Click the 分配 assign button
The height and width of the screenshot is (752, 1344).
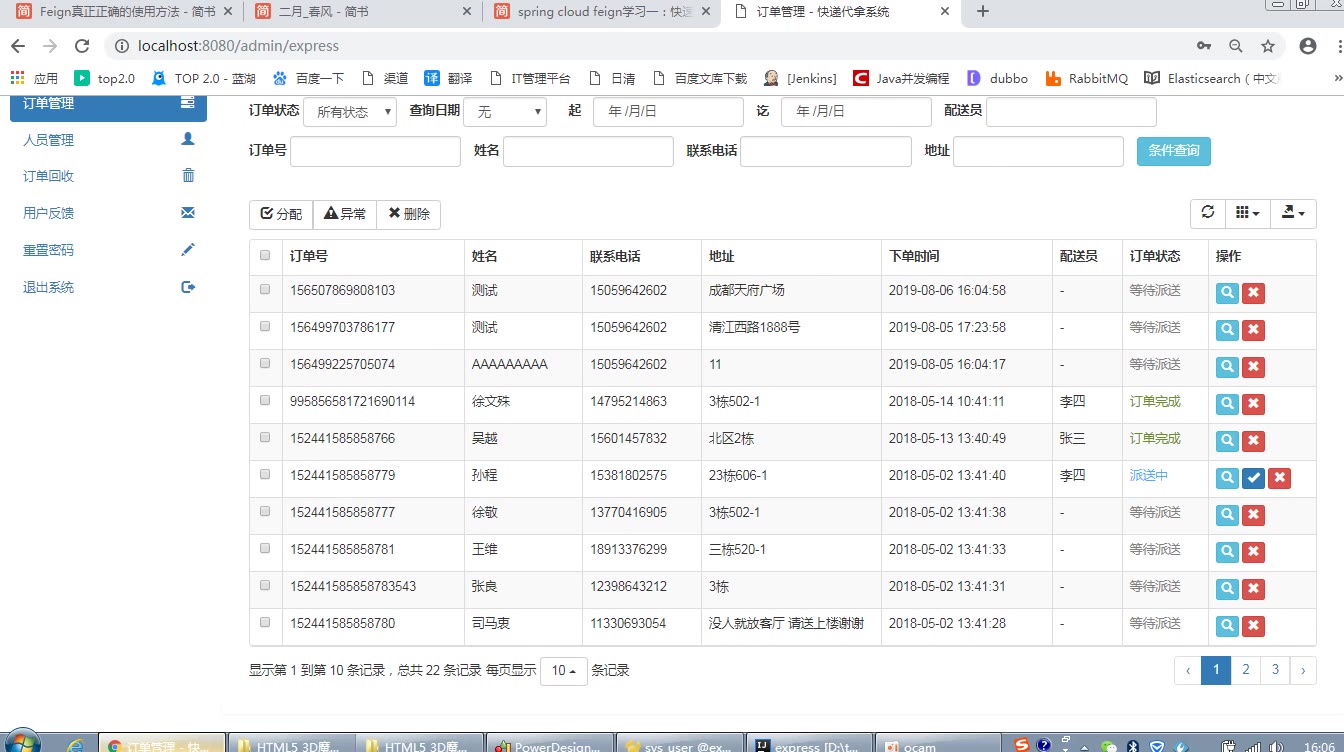point(281,214)
